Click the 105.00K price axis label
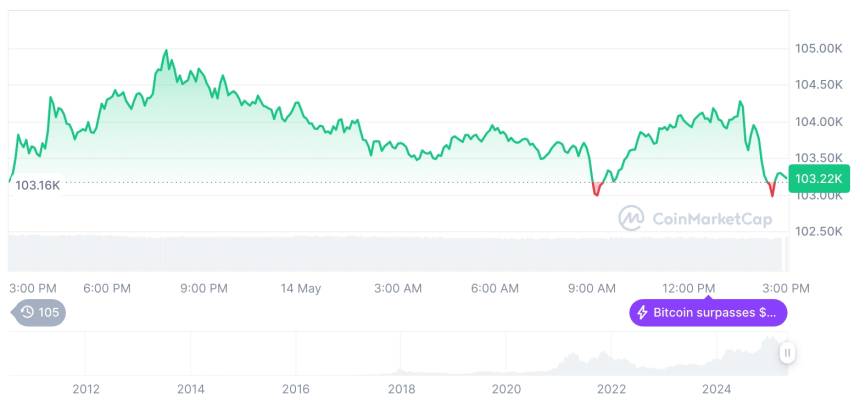Image resolution: width=860 pixels, height=401 pixels. pos(819,48)
